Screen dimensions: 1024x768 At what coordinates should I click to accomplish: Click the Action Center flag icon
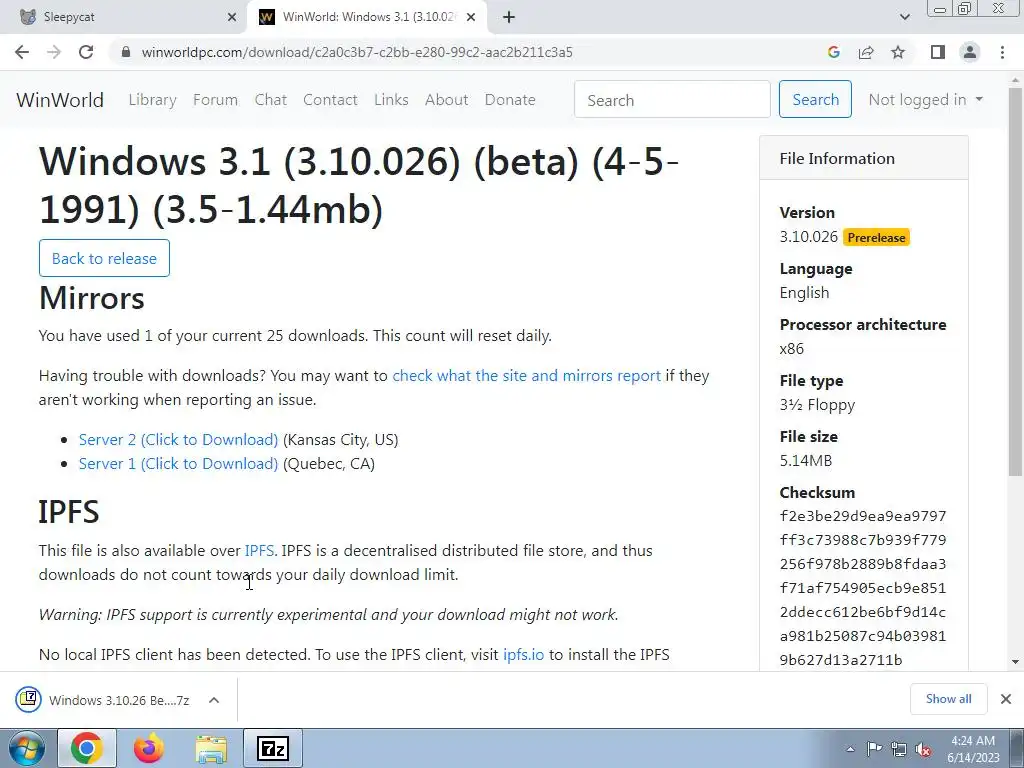tap(874, 749)
